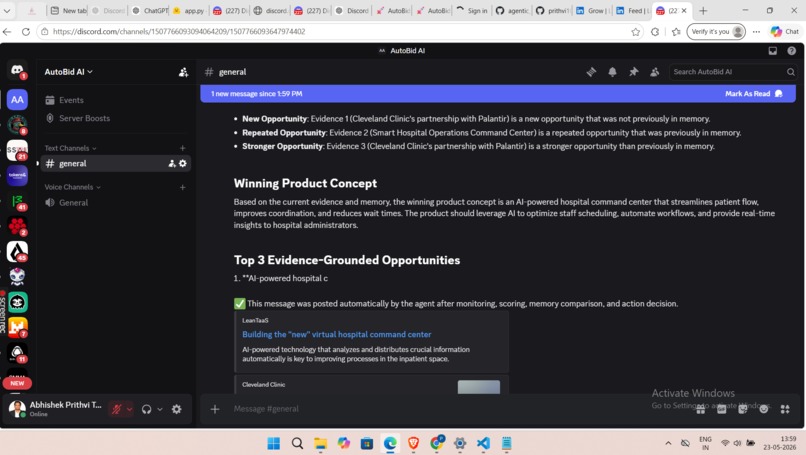The height and width of the screenshot is (455, 806).
Task: Join the General voice channel
Action: (x=116, y=203)
